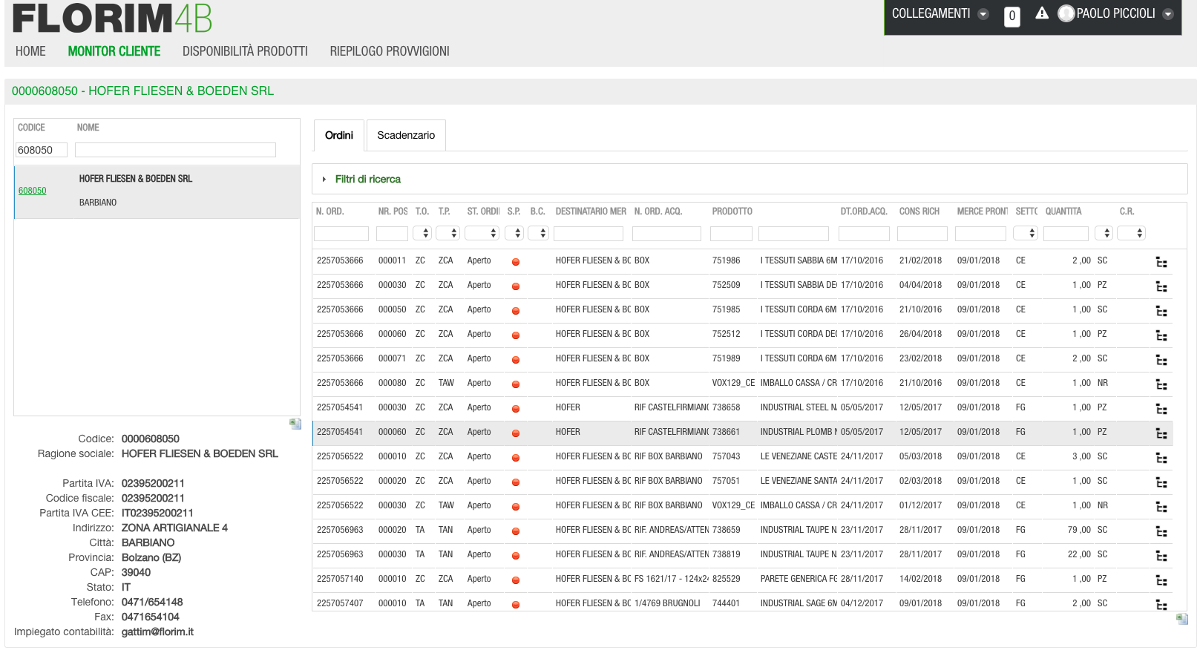Open the SETTC sector filter dropdown
1200x653 pixels.
pos(1025,233)
